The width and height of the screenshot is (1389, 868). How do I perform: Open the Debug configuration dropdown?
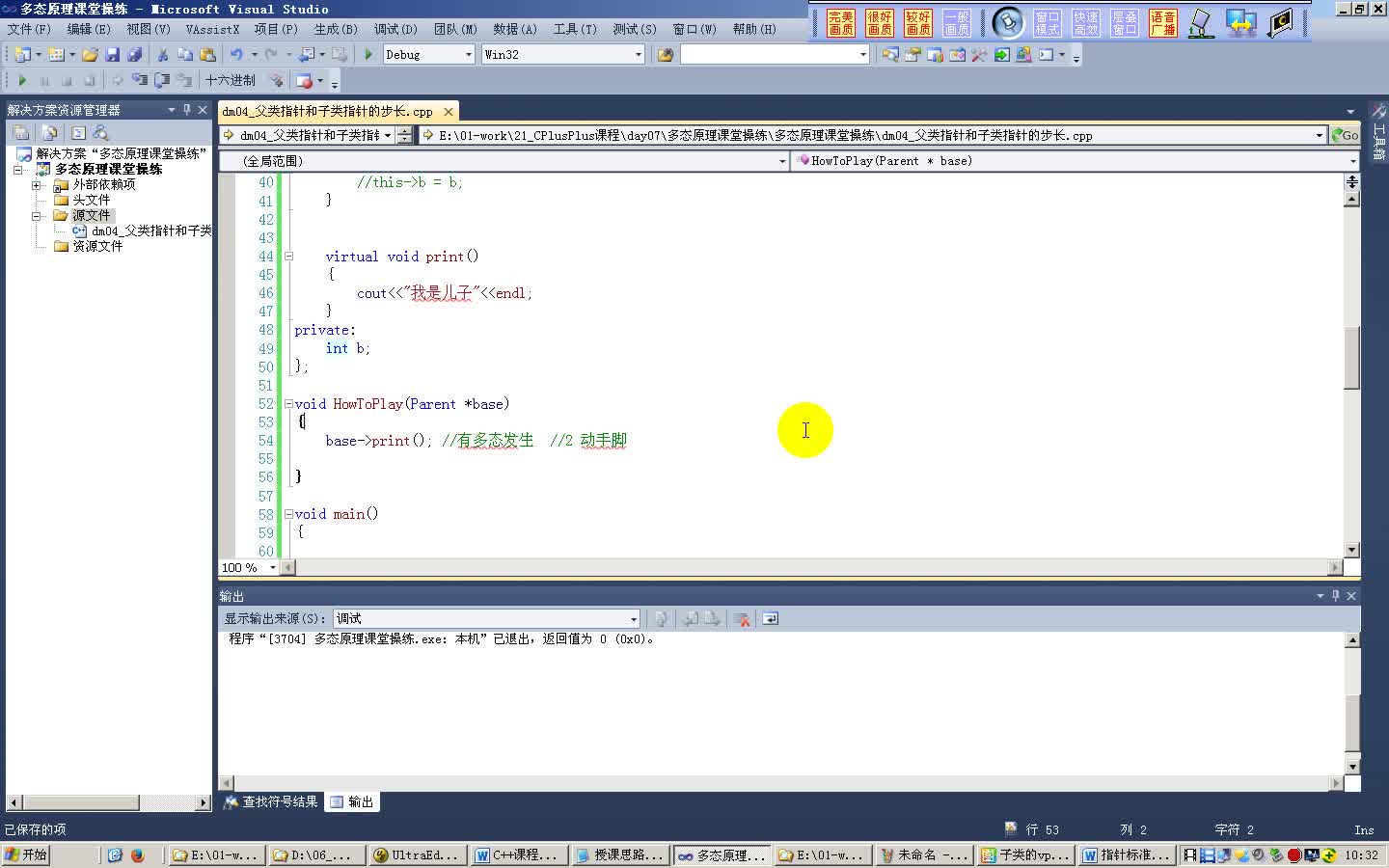[469, 55]
